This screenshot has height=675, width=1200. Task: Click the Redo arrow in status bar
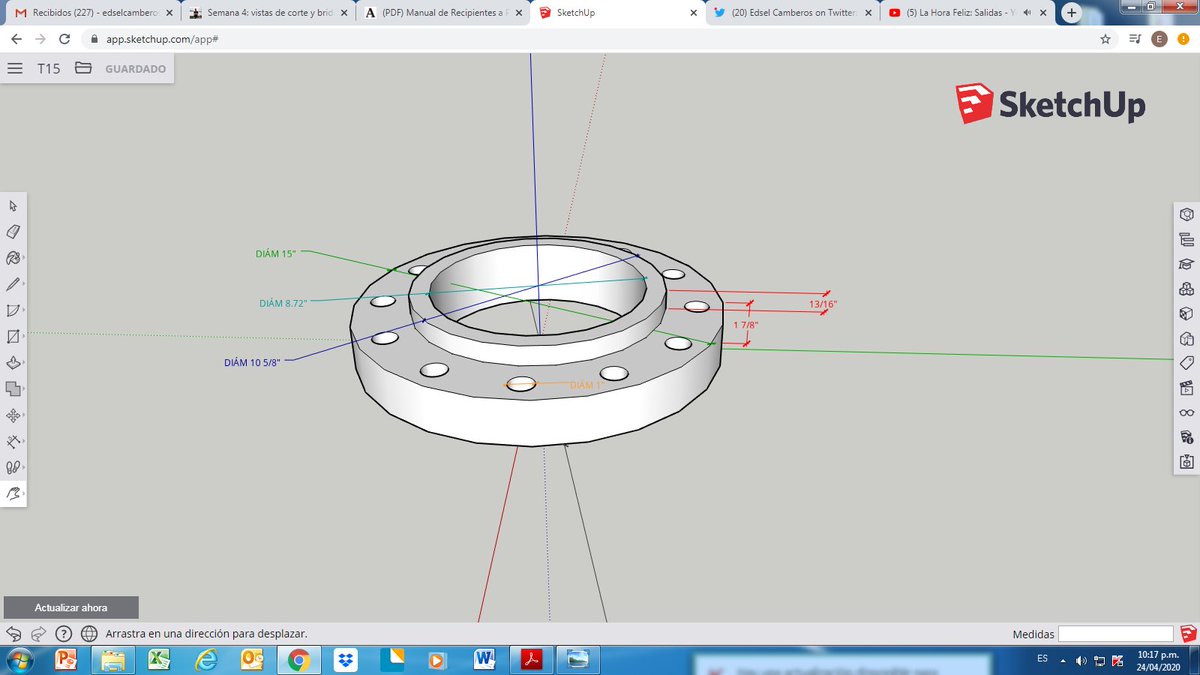coord(38,633)
